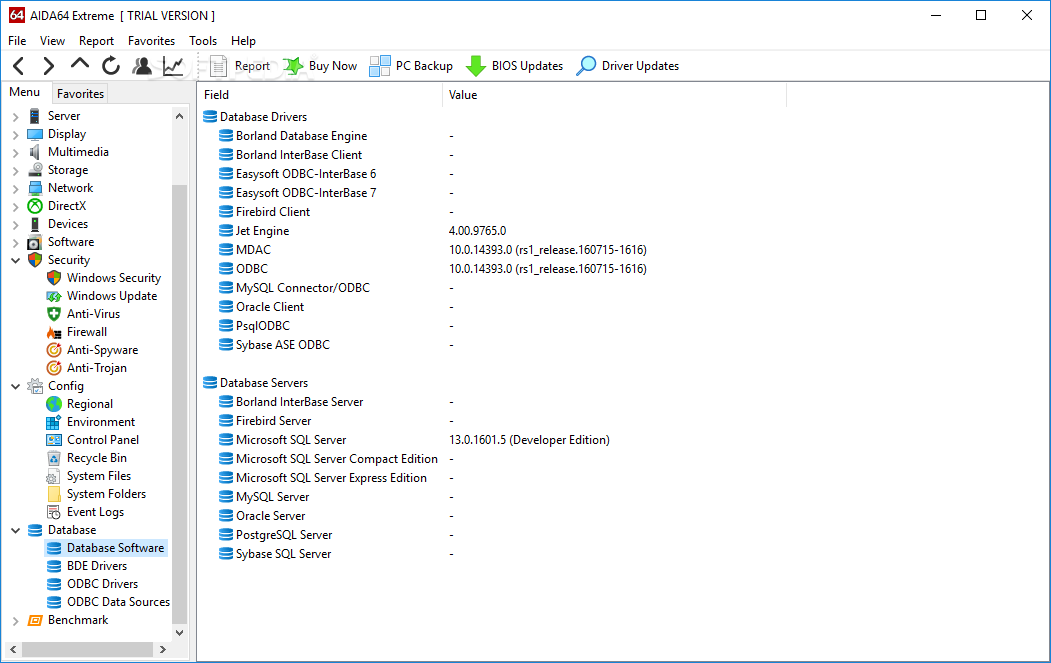The image size is (1051, 663).
Task: Select the Anti-Trojan tree item
Action: click(x=86, y=368)
